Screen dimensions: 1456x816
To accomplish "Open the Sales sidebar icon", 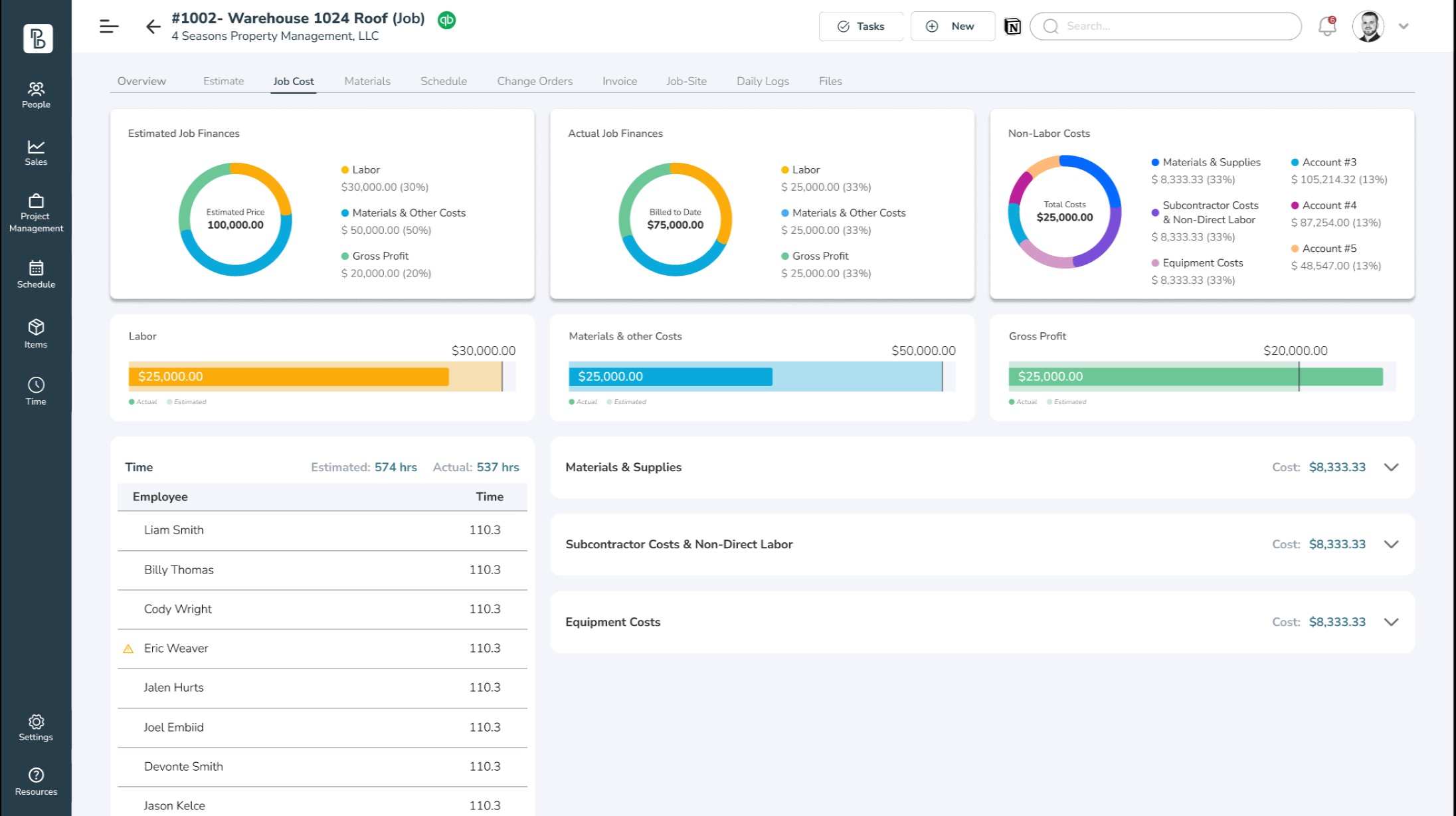I will pos(36,152).
